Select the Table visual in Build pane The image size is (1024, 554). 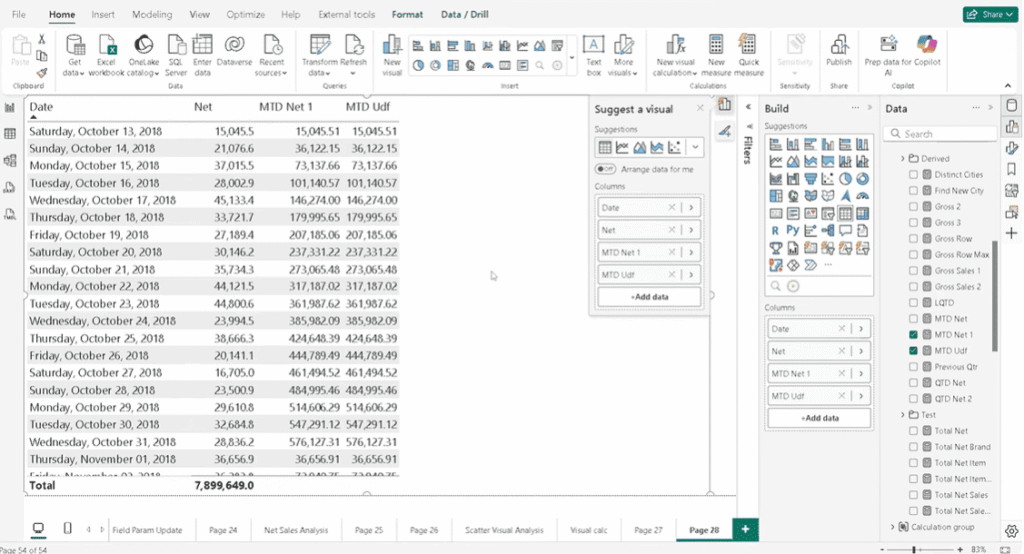(x=845, y=214)
